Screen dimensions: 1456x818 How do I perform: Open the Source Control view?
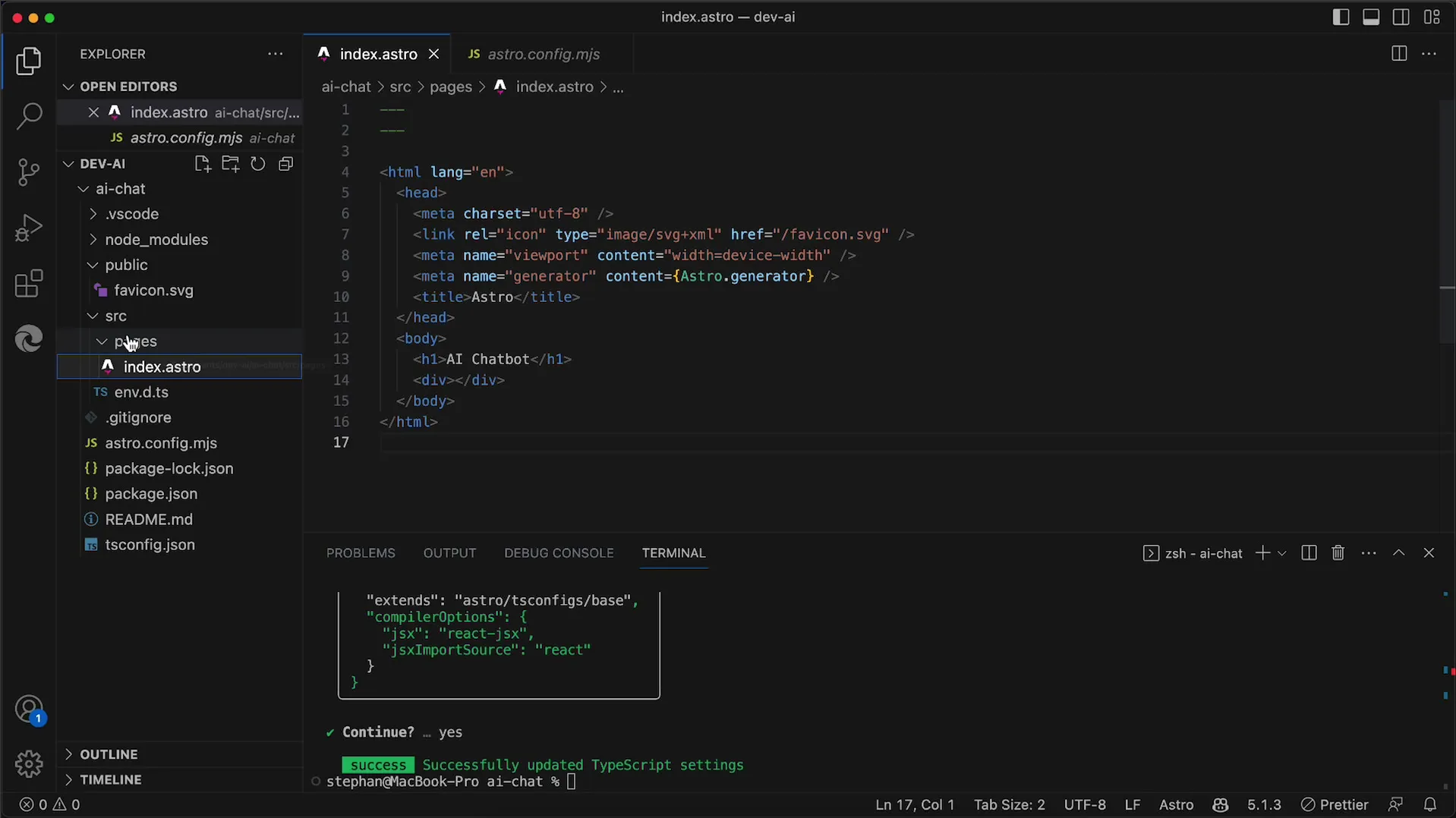[29, 172]
